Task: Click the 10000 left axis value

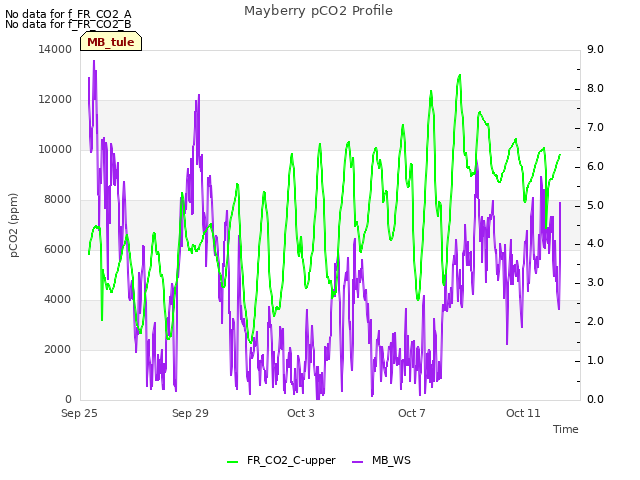Action: click(x=55, y=149)
